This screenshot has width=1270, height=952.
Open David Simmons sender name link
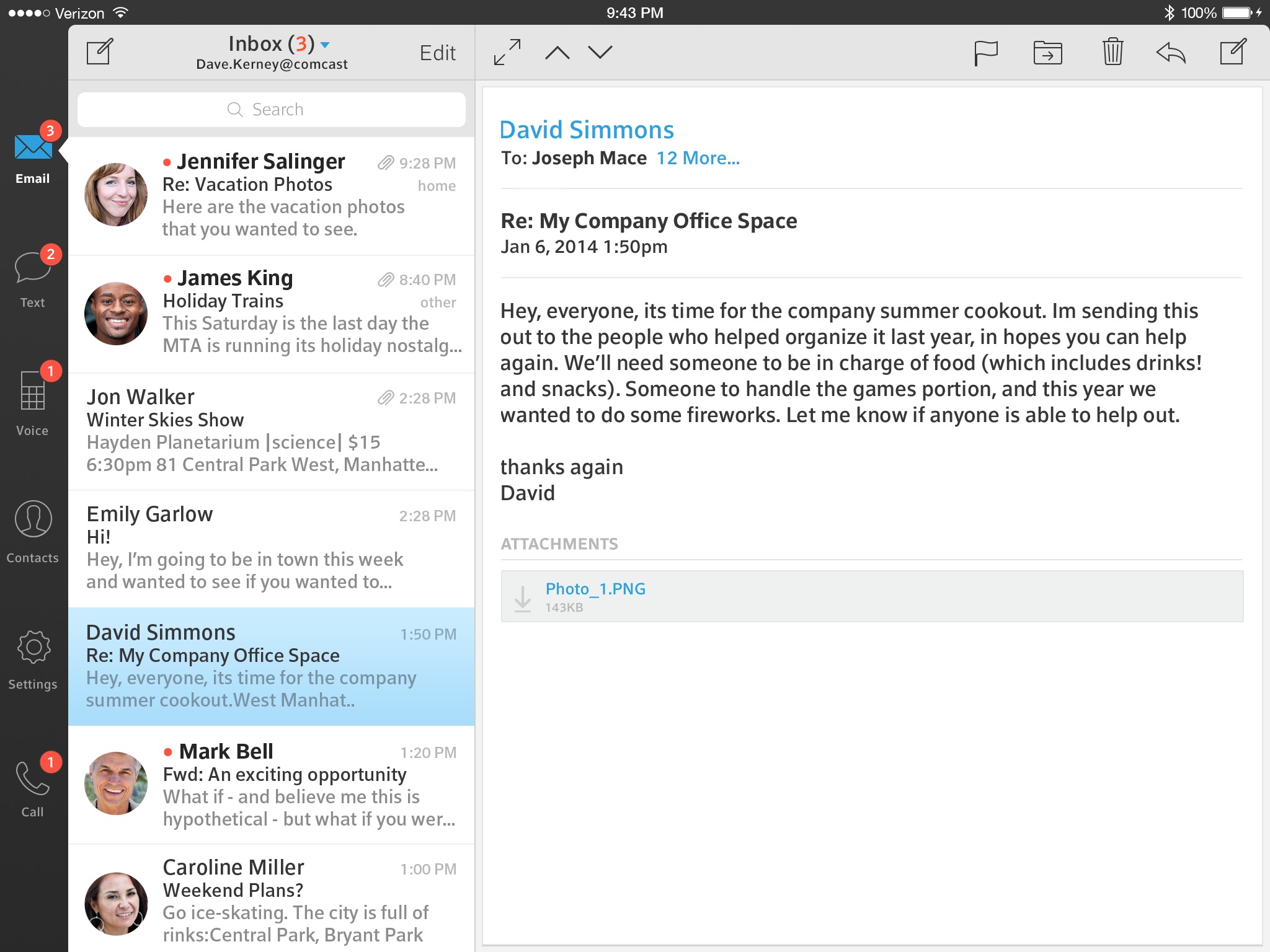click(587, 130)
